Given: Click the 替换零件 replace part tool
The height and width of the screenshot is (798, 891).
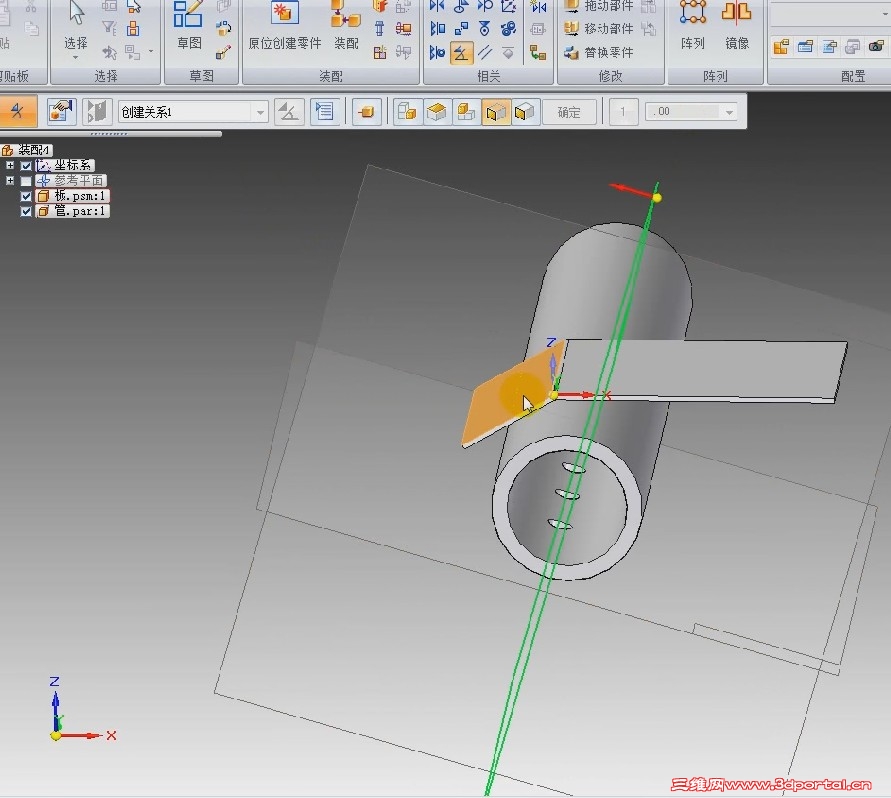Looking at the screenshot, I should click(599, 53).
